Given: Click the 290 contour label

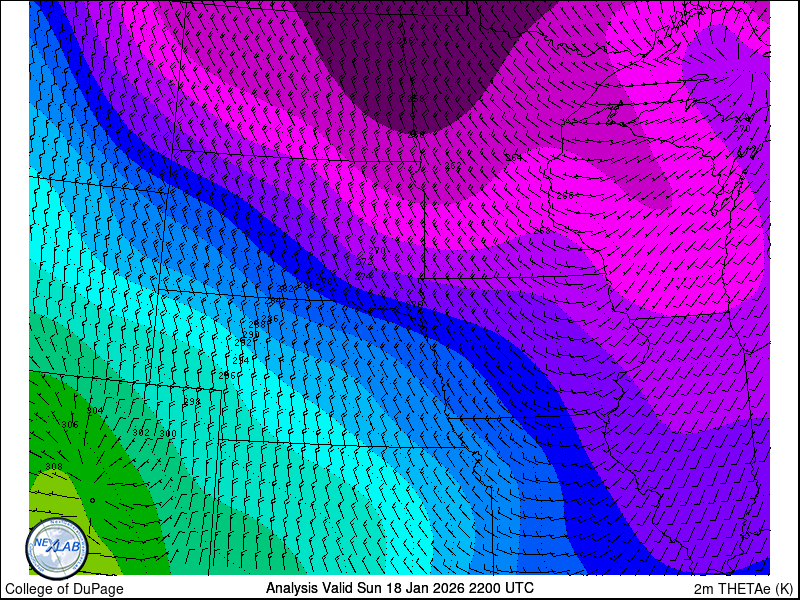Looking at the screenshot, I should [x=251, y=335].
